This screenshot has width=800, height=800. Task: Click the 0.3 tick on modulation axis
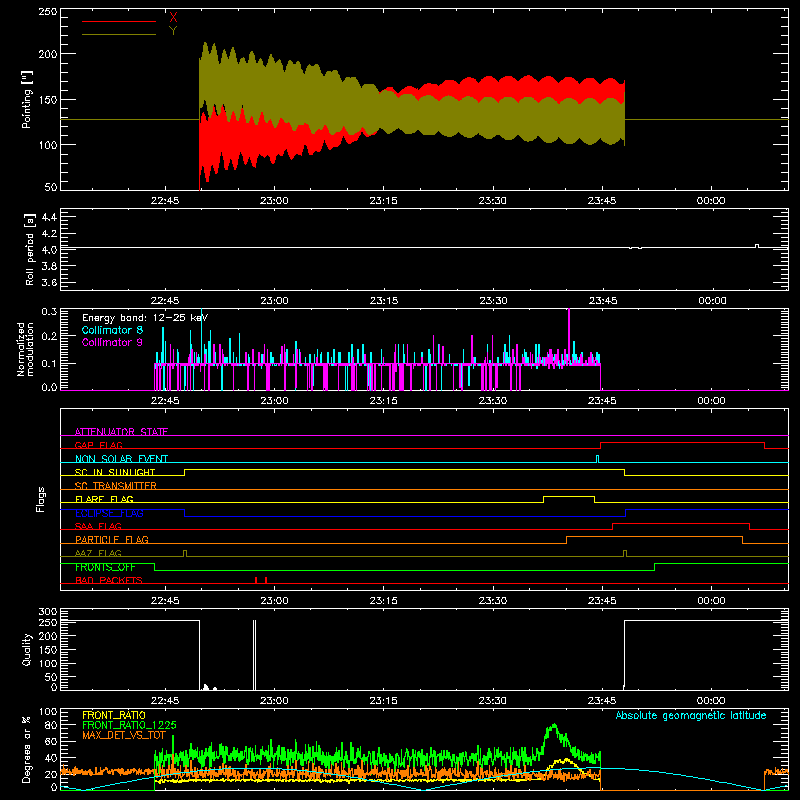pyautogui.click(x=49, y=311)
